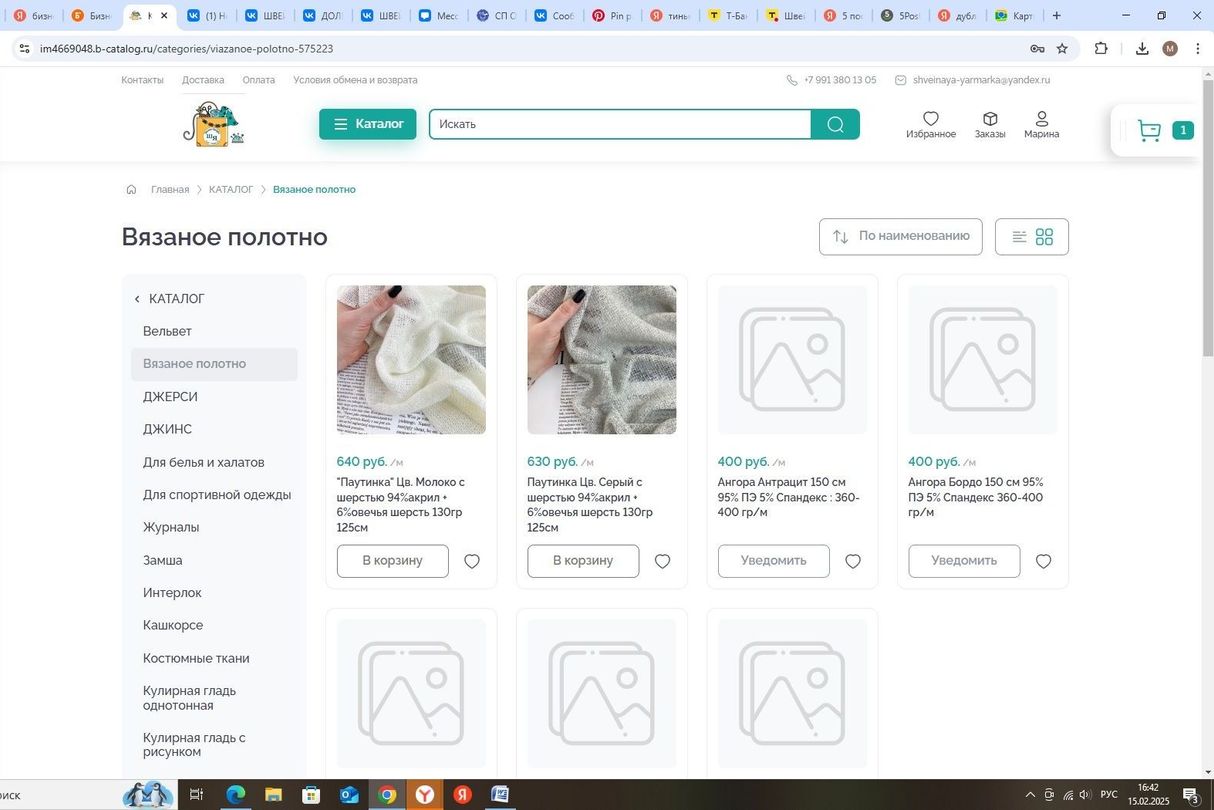The image size is (1214, 810).
Task: Open the Доставка link
Action: coord(203,80)
